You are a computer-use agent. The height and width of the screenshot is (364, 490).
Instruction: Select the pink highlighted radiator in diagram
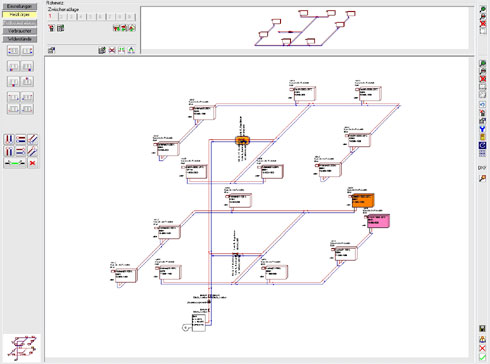pos(378,221)
